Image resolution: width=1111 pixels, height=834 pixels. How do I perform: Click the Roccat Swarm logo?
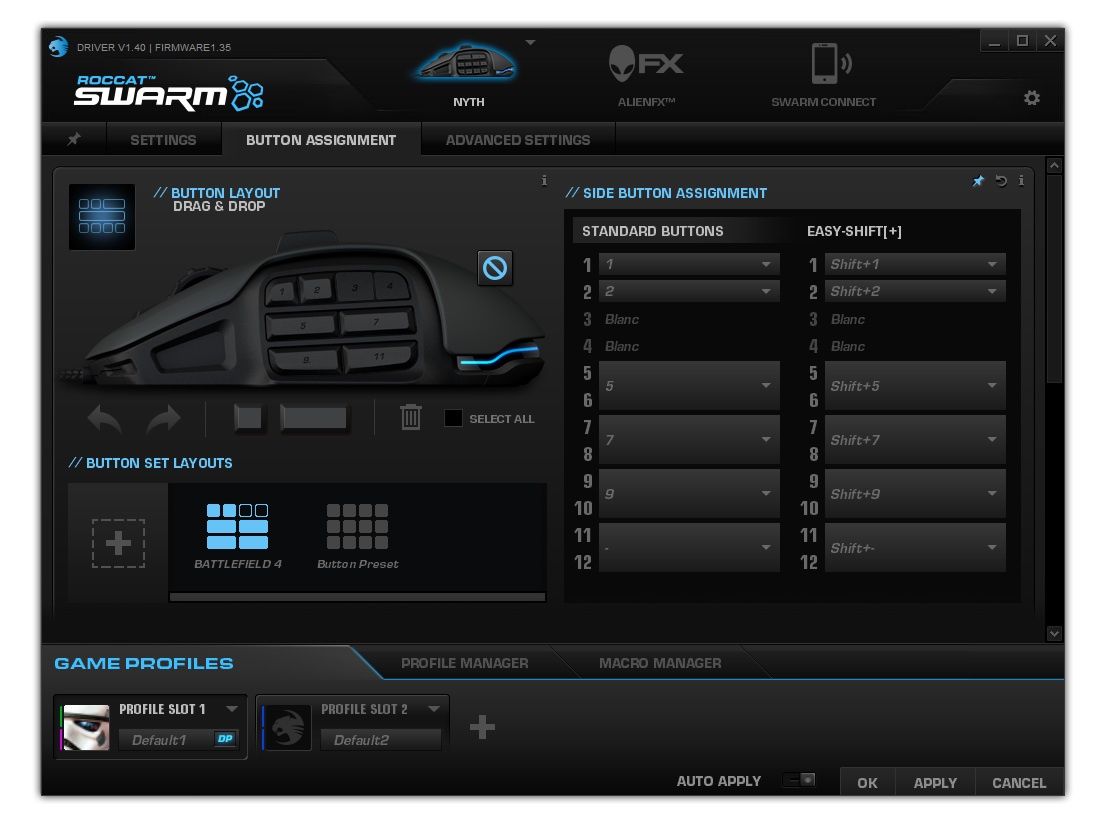[x=169, y=93]
